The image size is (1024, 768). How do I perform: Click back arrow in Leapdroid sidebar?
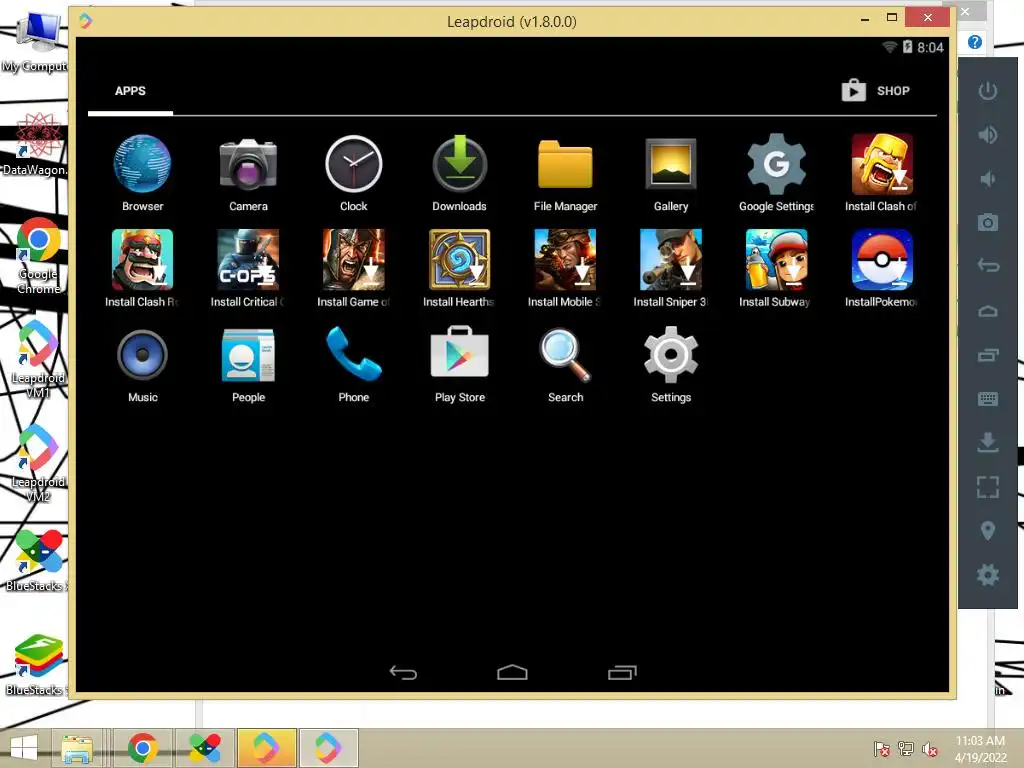(x=987, y=266)
